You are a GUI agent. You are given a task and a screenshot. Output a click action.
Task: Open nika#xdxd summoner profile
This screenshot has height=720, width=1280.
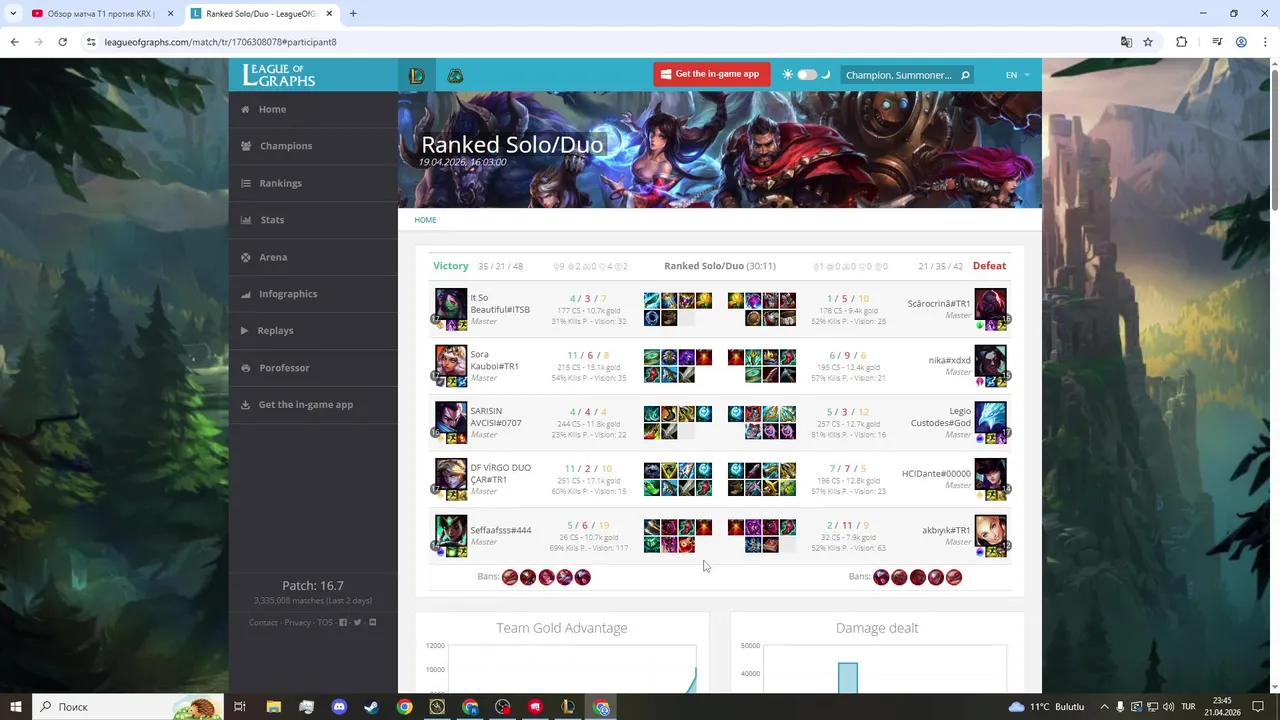(x=950, y=360)
